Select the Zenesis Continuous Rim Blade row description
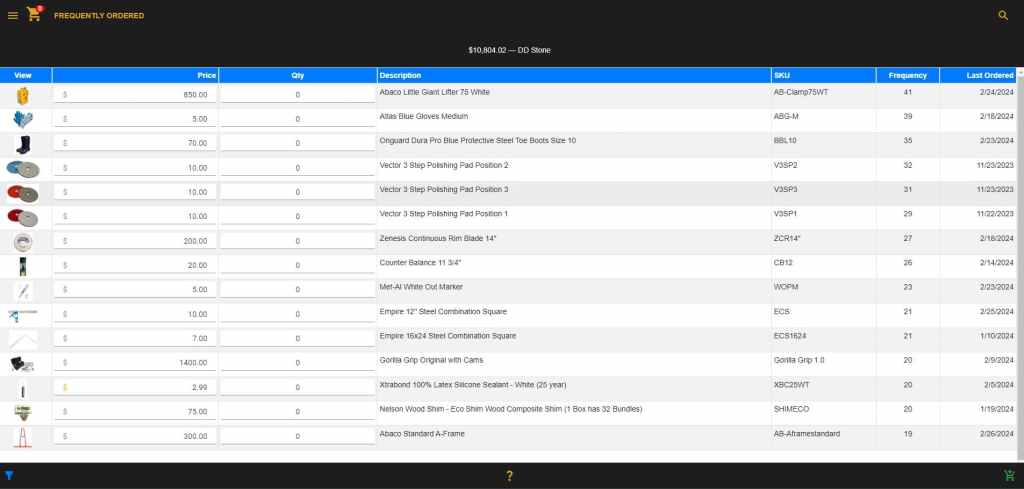Screen dimensions: 1024x489 point(437,238)
